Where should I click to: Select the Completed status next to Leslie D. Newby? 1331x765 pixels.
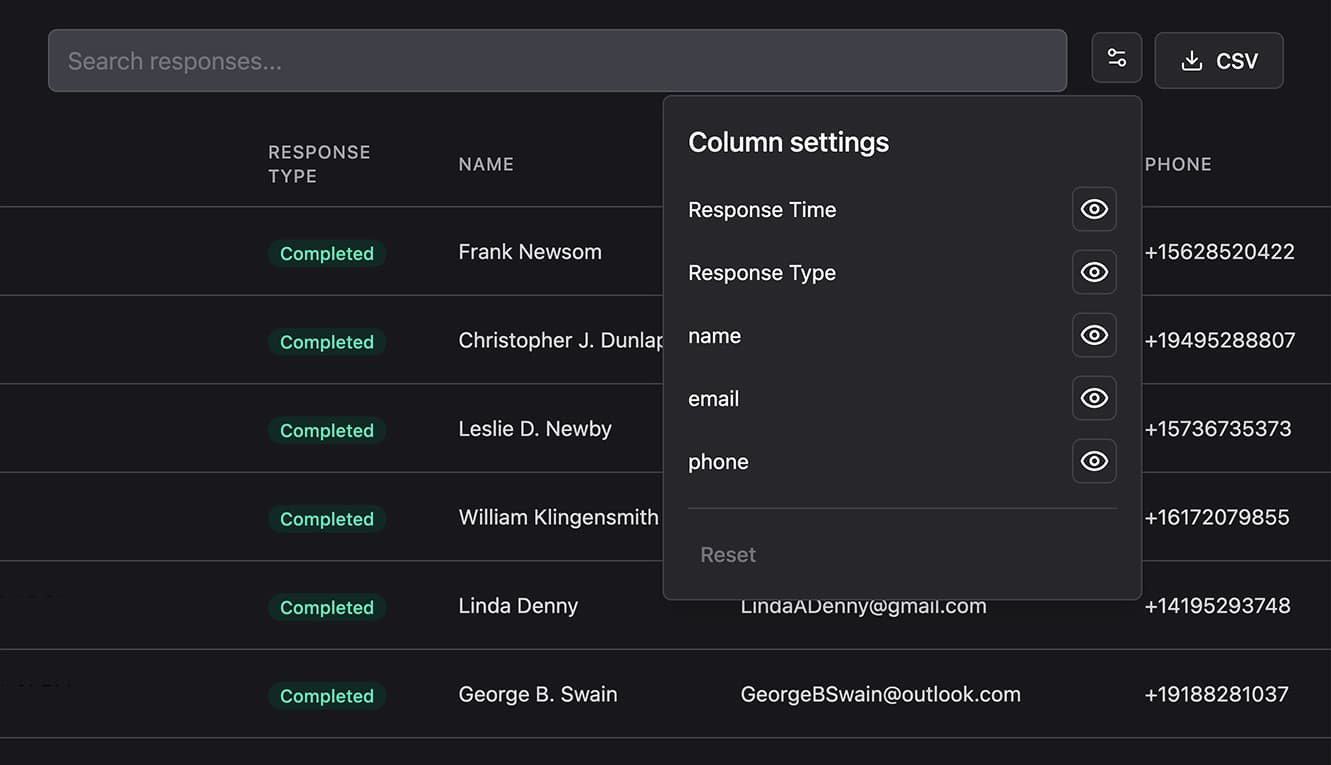[327, 430]
